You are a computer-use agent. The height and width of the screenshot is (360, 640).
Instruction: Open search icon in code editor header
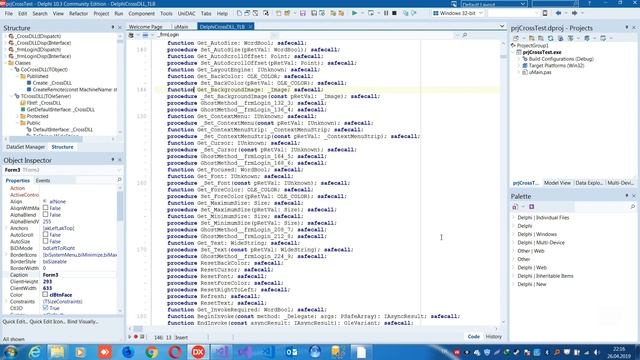coord(464,35)
